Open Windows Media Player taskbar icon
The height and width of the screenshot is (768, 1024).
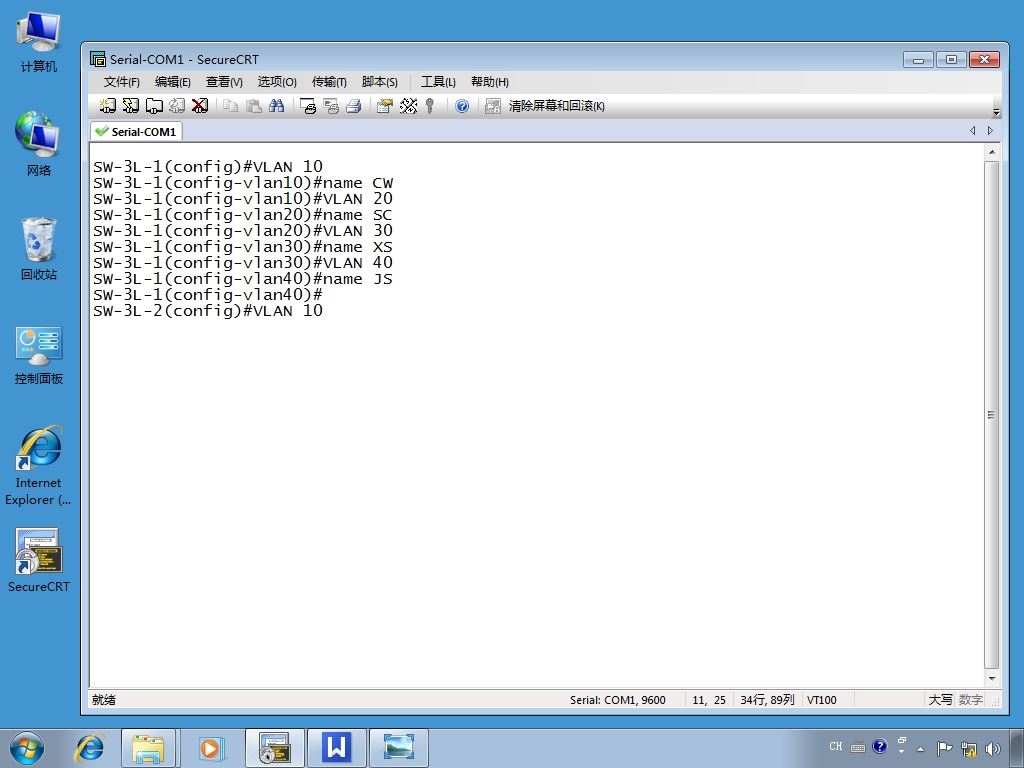210,748
